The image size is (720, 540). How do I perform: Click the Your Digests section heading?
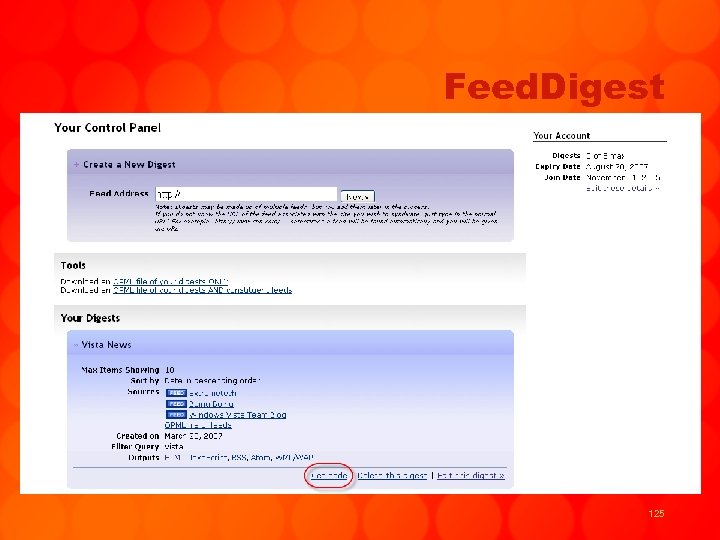click(x=90, y=318)
